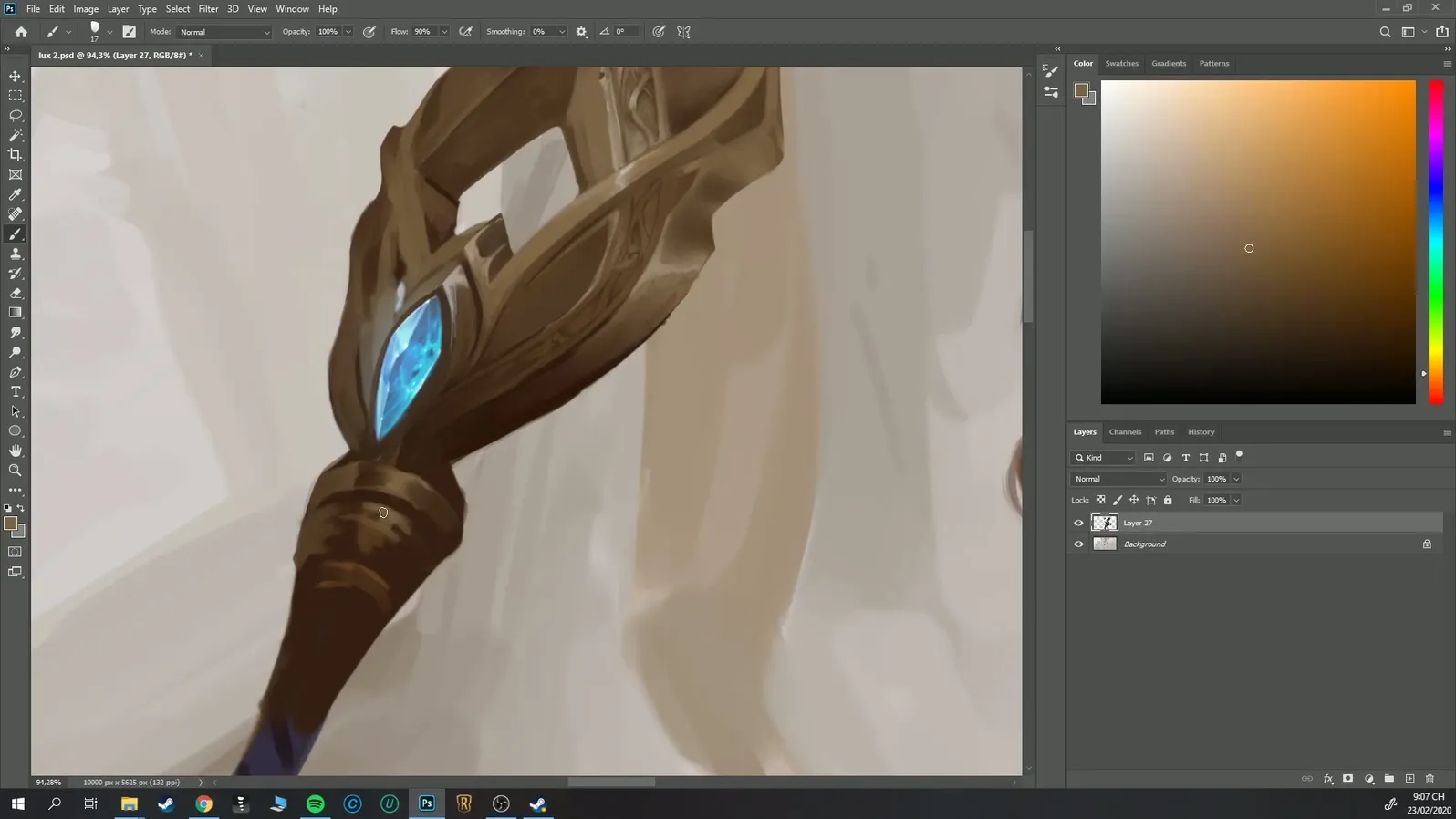Select the Crop tool
This screenshot has width=1456, height=819.
click(16, 155)
